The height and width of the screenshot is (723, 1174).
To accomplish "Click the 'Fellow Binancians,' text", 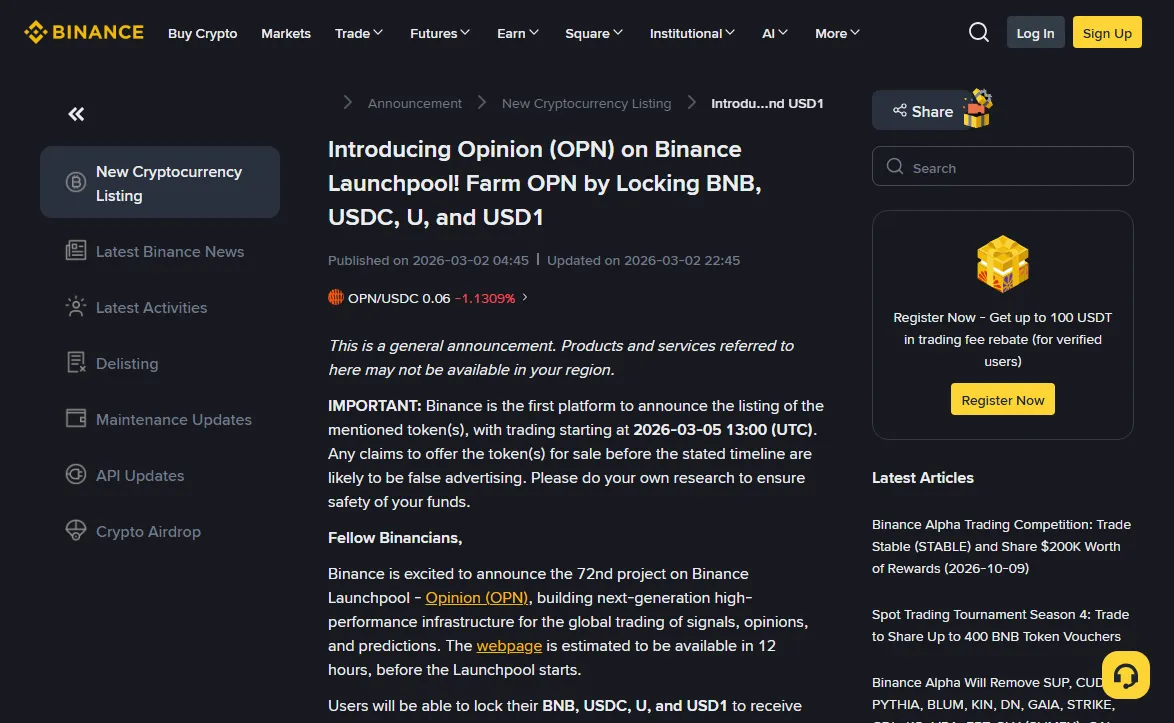I will click(395, 537).
